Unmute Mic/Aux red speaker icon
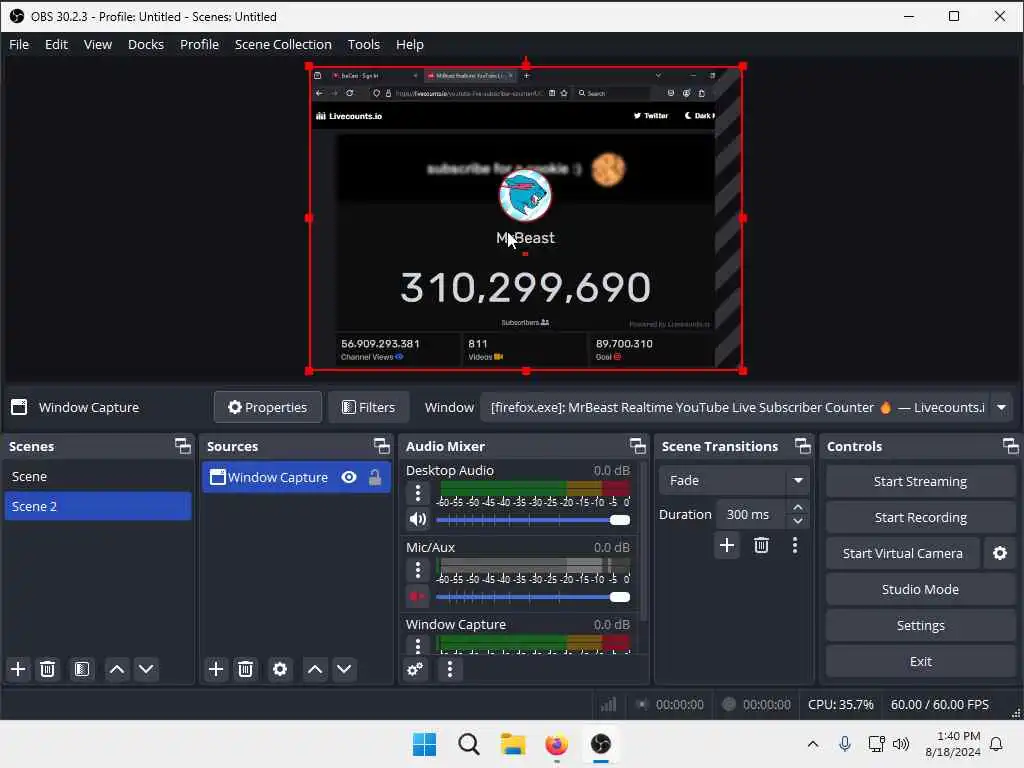 [x=418, y=596]
